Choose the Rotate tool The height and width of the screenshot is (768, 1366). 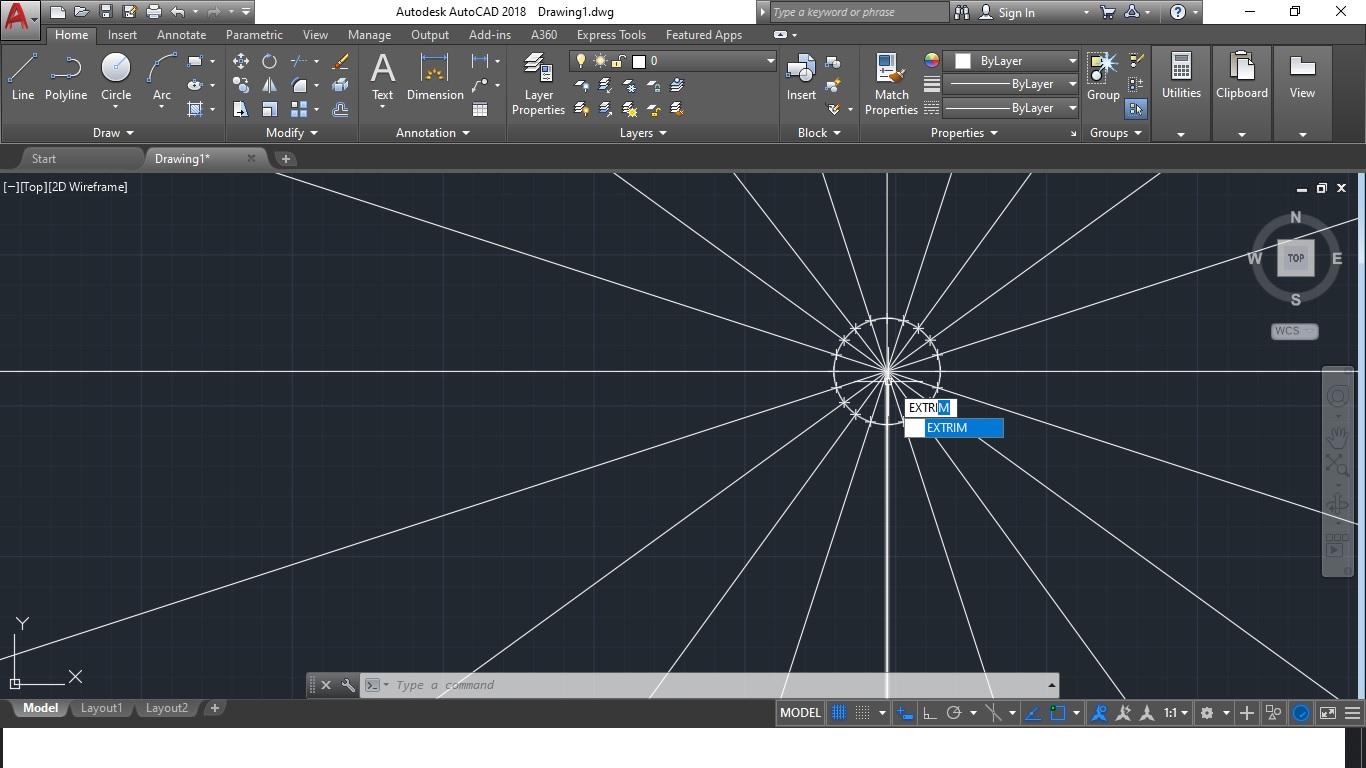[269, 61]
